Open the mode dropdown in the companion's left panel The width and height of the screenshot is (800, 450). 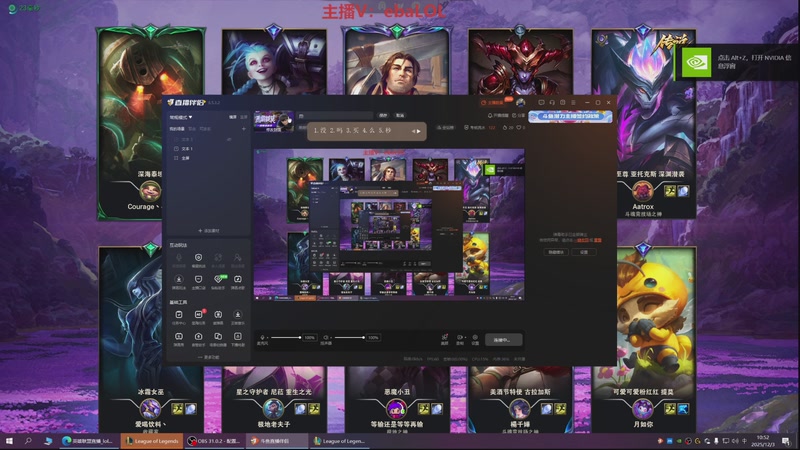click(x=181, y=117)
